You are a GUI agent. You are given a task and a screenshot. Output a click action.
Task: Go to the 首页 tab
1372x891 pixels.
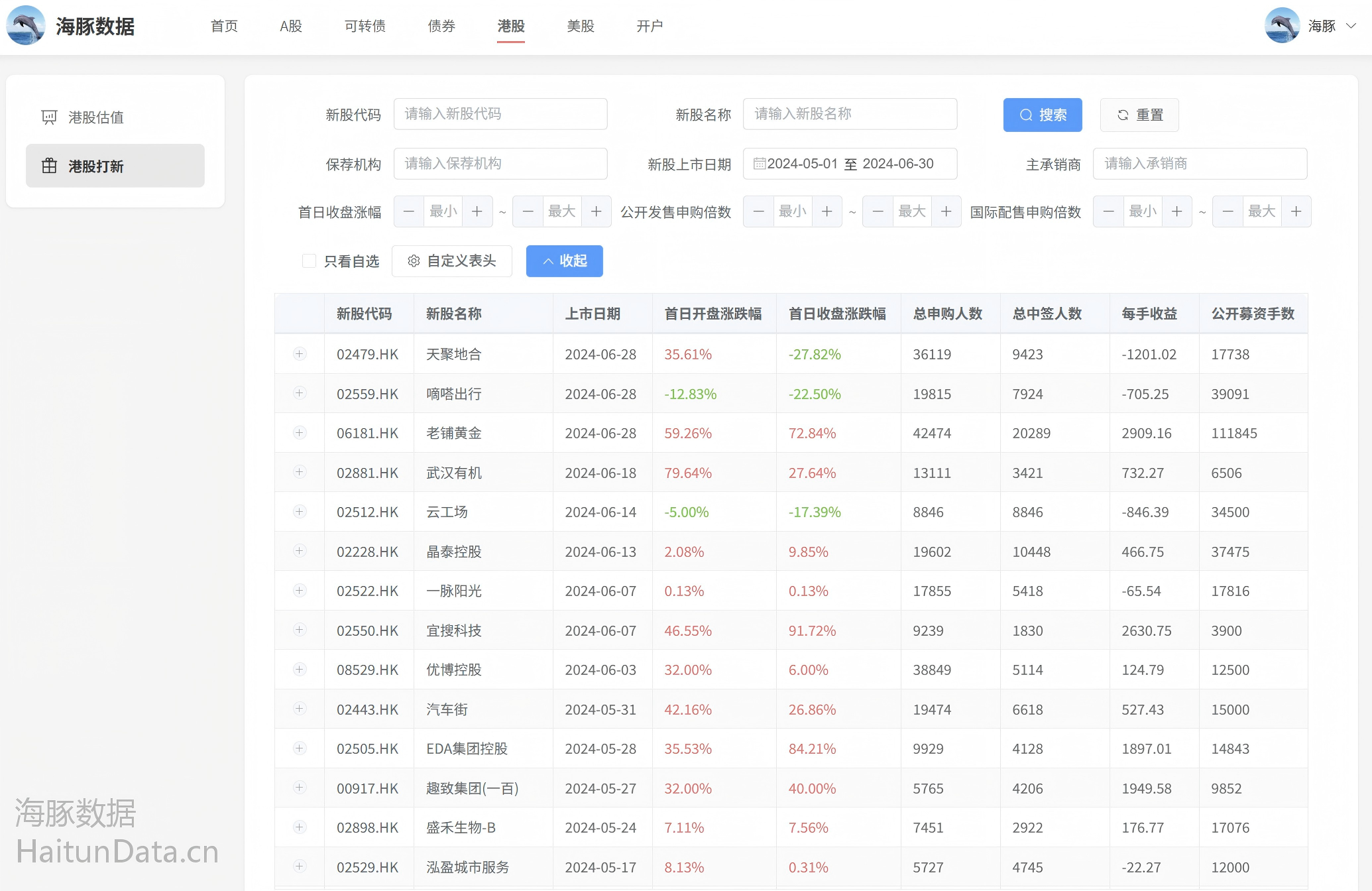(x=224, y=26)
